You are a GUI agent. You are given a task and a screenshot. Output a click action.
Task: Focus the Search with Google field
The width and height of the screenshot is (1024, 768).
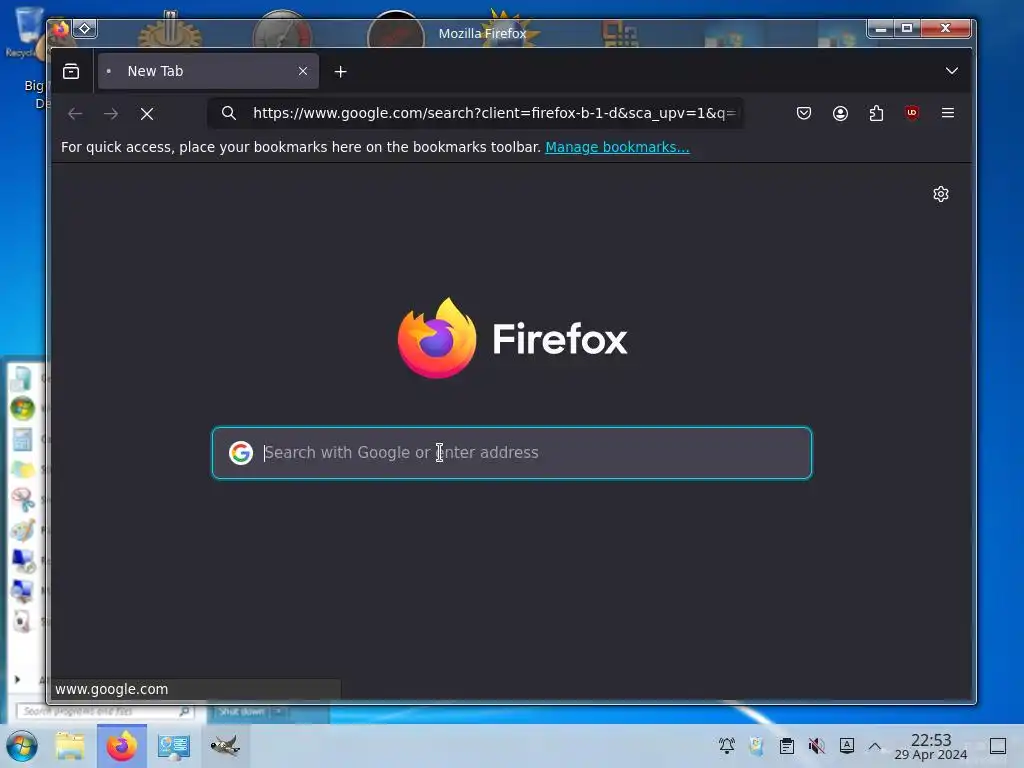pyautogui.click(x=511, y=453)
